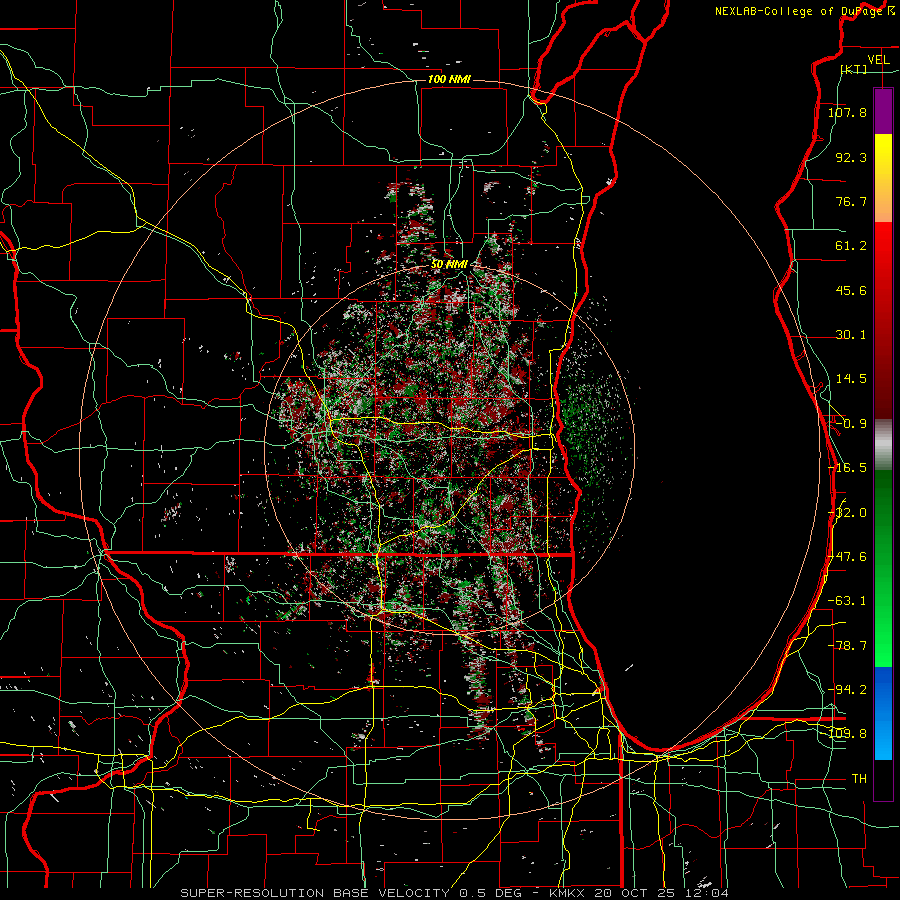Viewport: 900px width, 900px height.
Task: Select the -47.6 velocity scale value
Action: (x=847, y=557)
